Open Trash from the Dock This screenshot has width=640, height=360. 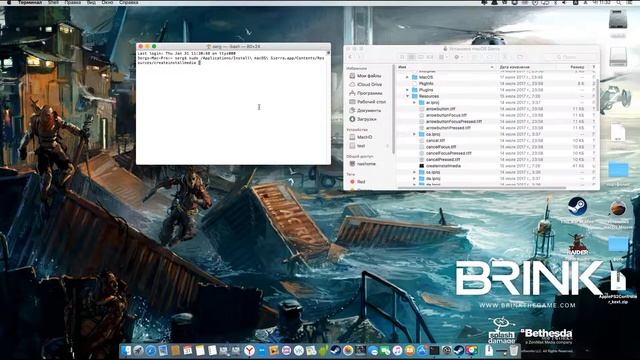click(514, 350)
